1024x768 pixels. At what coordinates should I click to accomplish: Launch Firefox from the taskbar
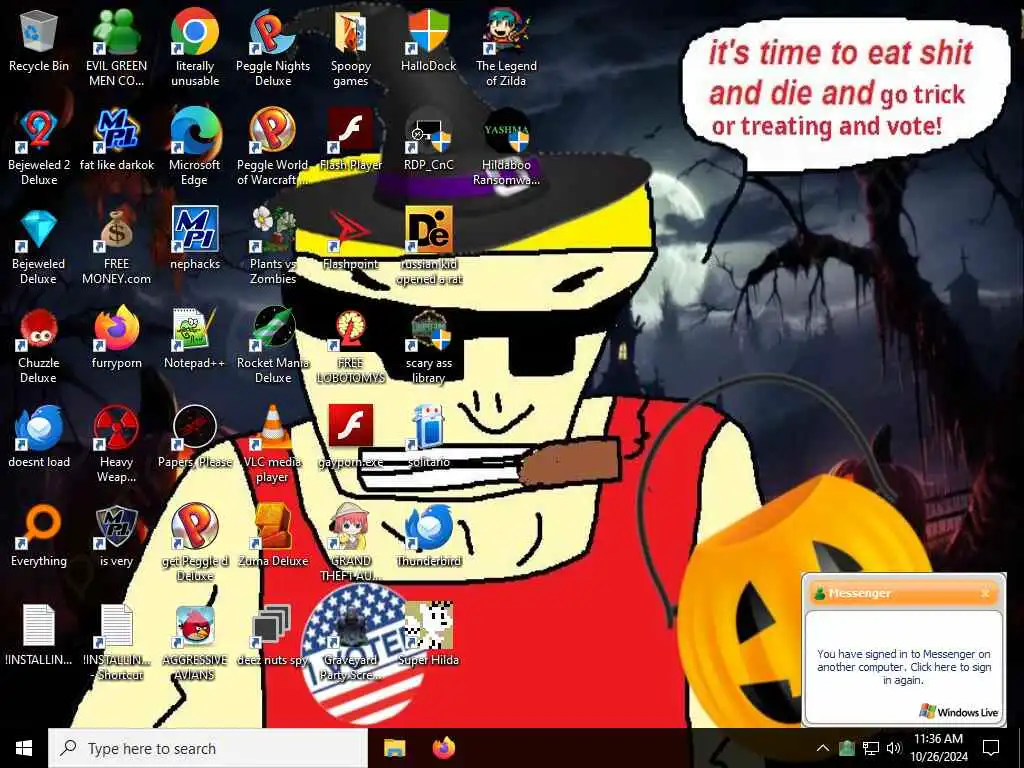(x=444, y=748)
